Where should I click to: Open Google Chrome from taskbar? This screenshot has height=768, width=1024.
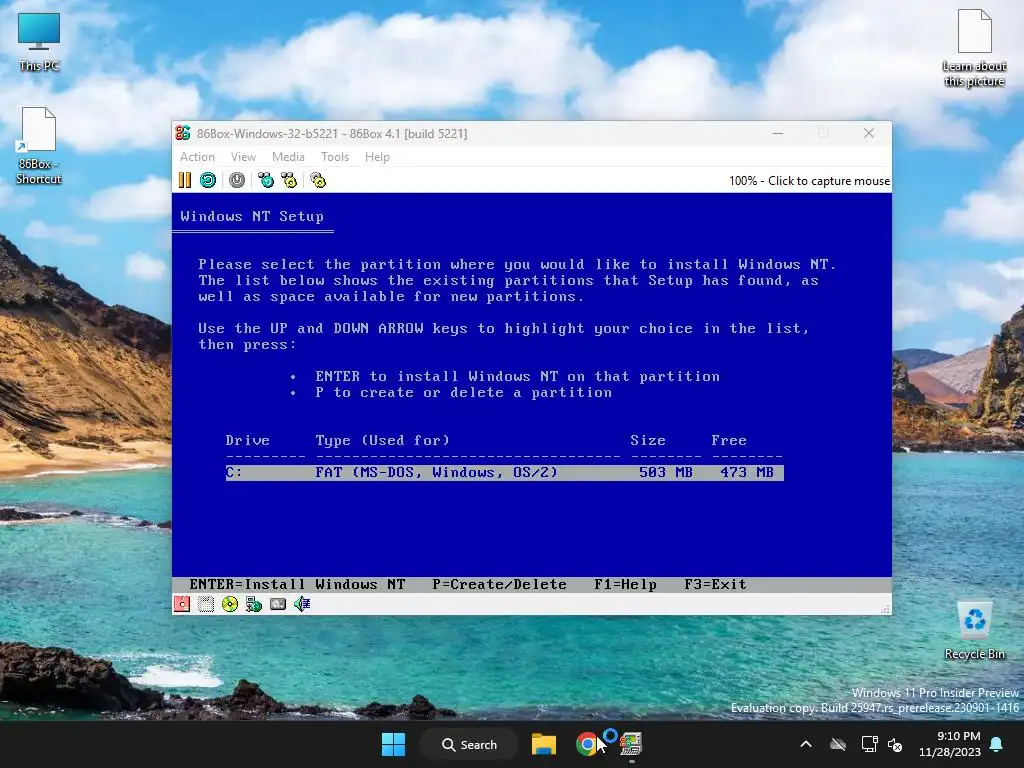coord(586,744)
